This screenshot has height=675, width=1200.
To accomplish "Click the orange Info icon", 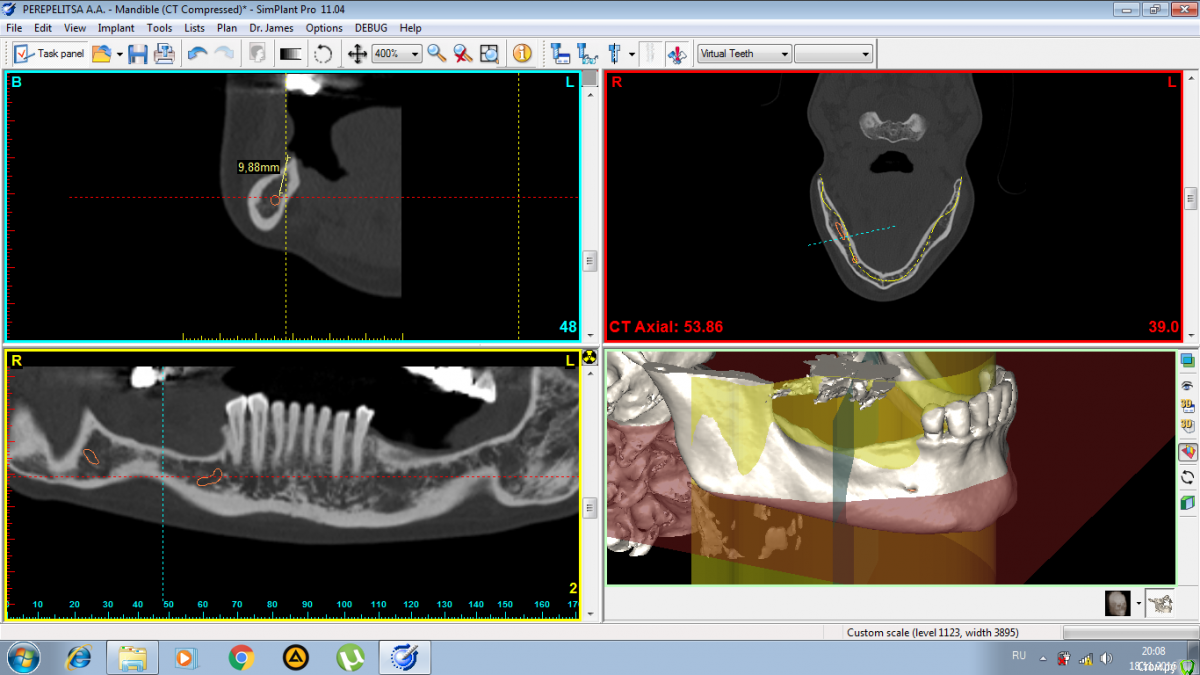I will click(x=522, y=54).
